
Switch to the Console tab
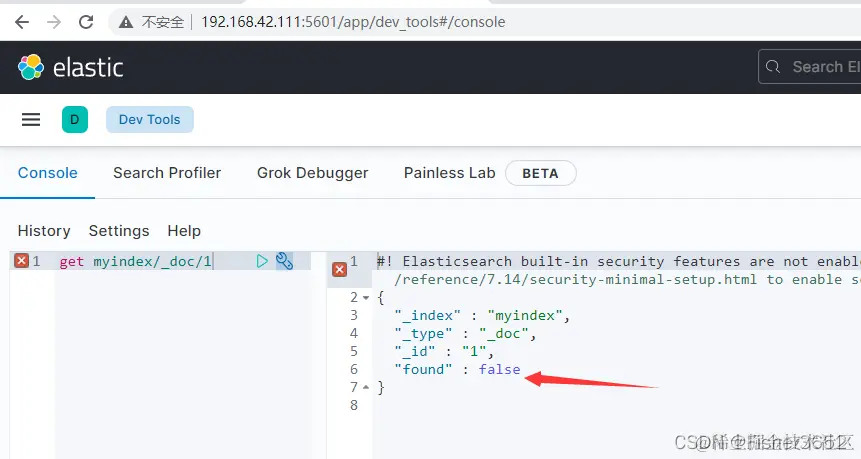[48, 173]
